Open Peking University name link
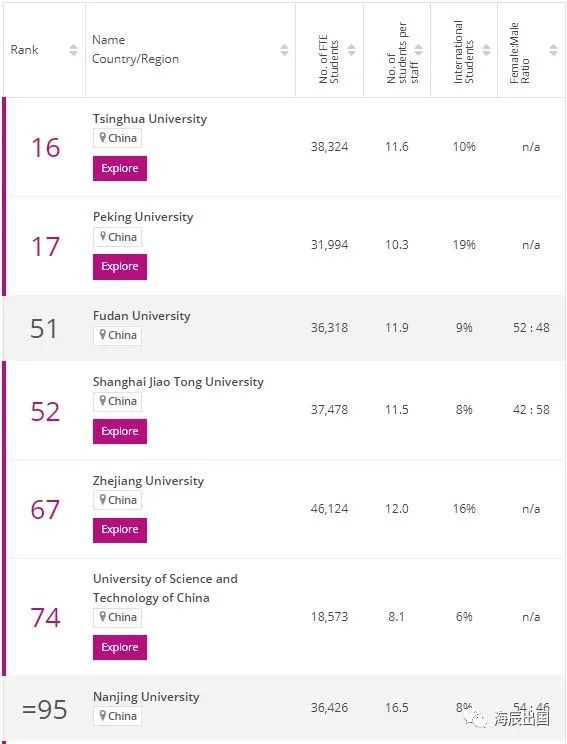The width and height of the screenshot is (567, 744). [x=143, y=217]
